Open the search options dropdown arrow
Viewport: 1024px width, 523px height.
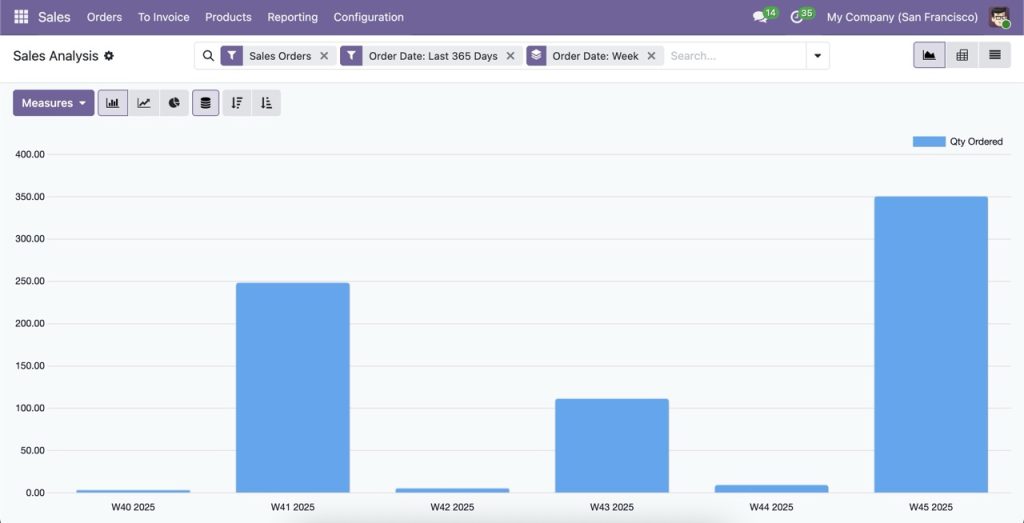coord(818,56)
